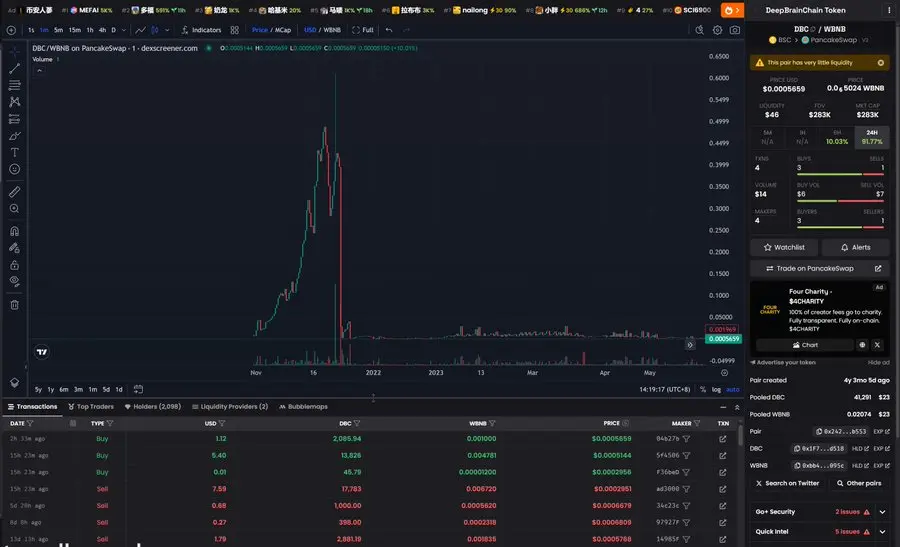Add symbol to compare with plus icon

pyautogui.click(x=11, y=30)
